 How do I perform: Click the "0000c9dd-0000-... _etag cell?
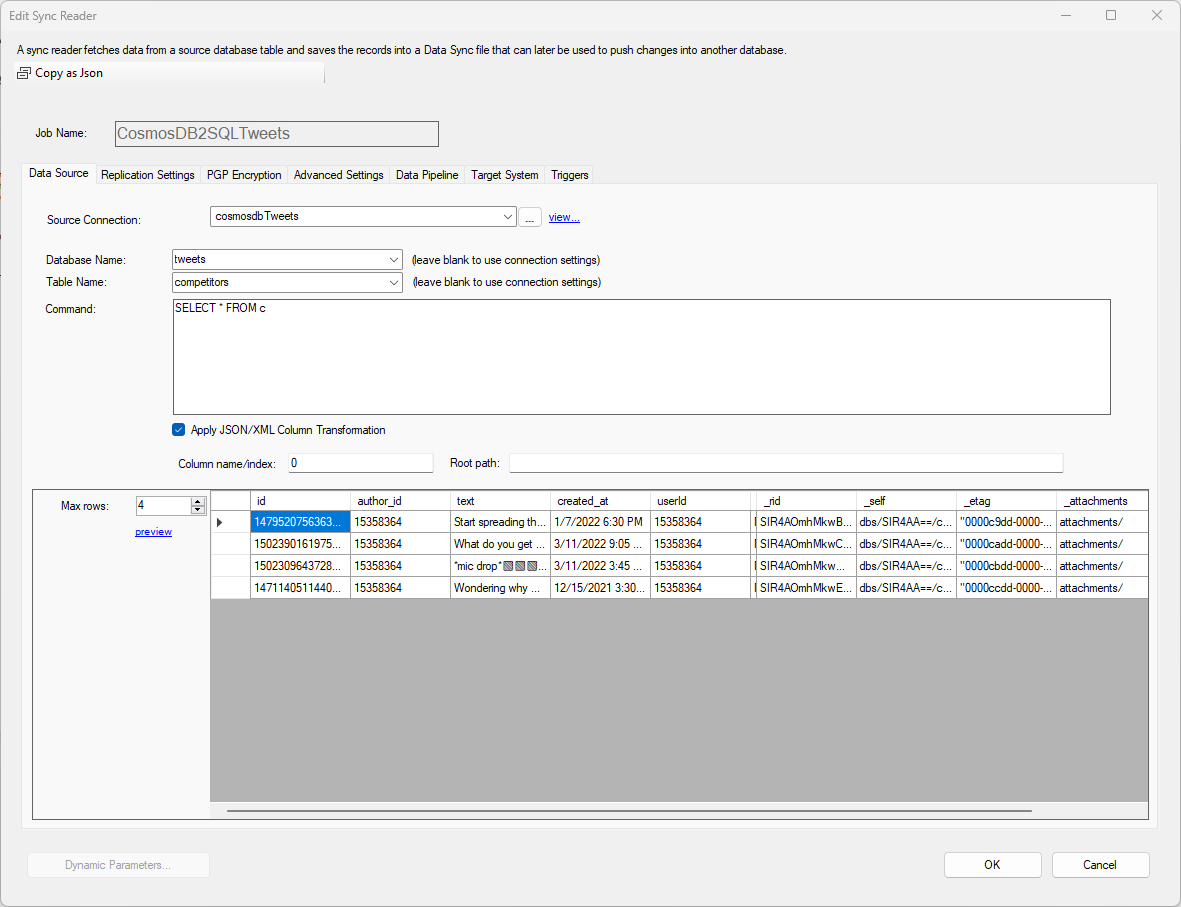[x=1007, y=522]
